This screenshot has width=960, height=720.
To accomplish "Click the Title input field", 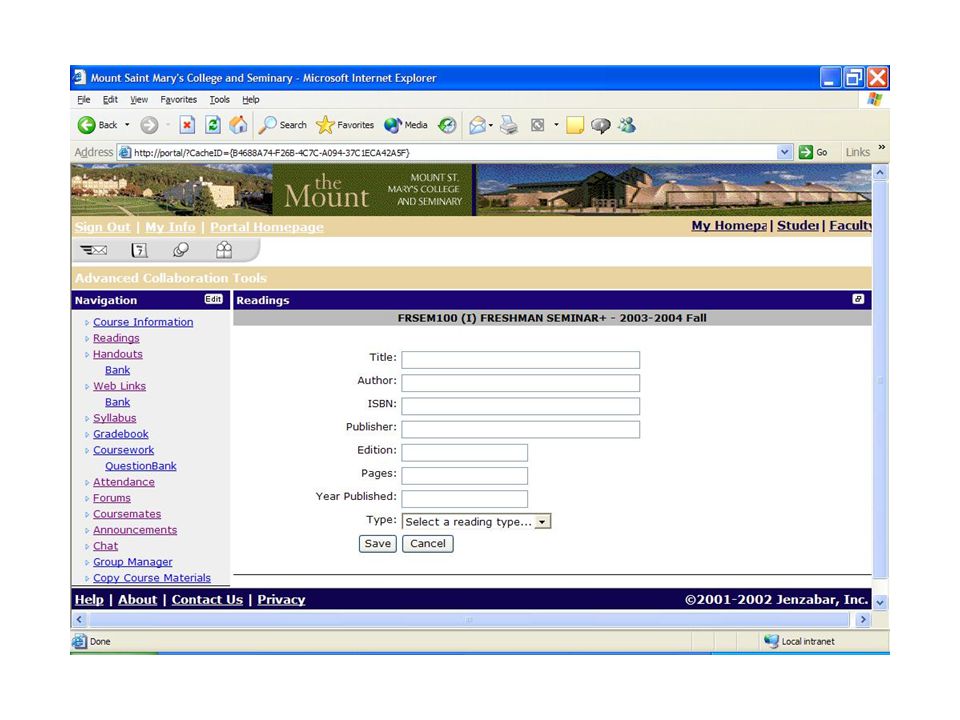I will point(520,359).
